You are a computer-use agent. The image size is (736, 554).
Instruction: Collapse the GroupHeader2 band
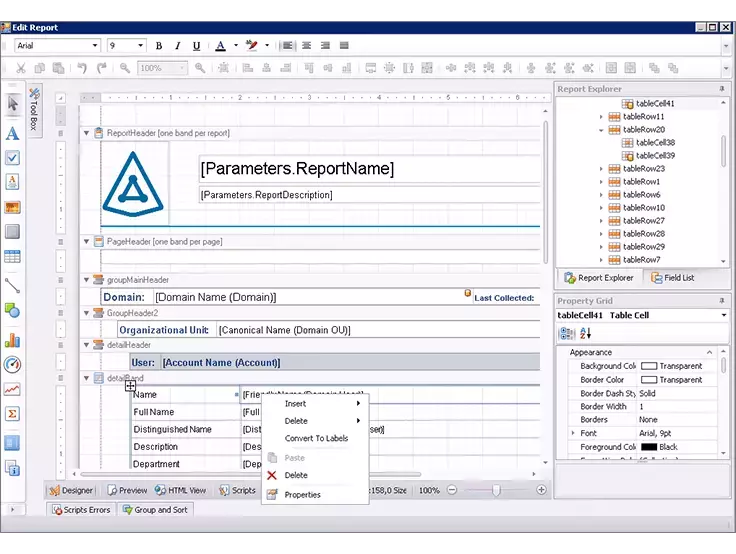(86, 313)
